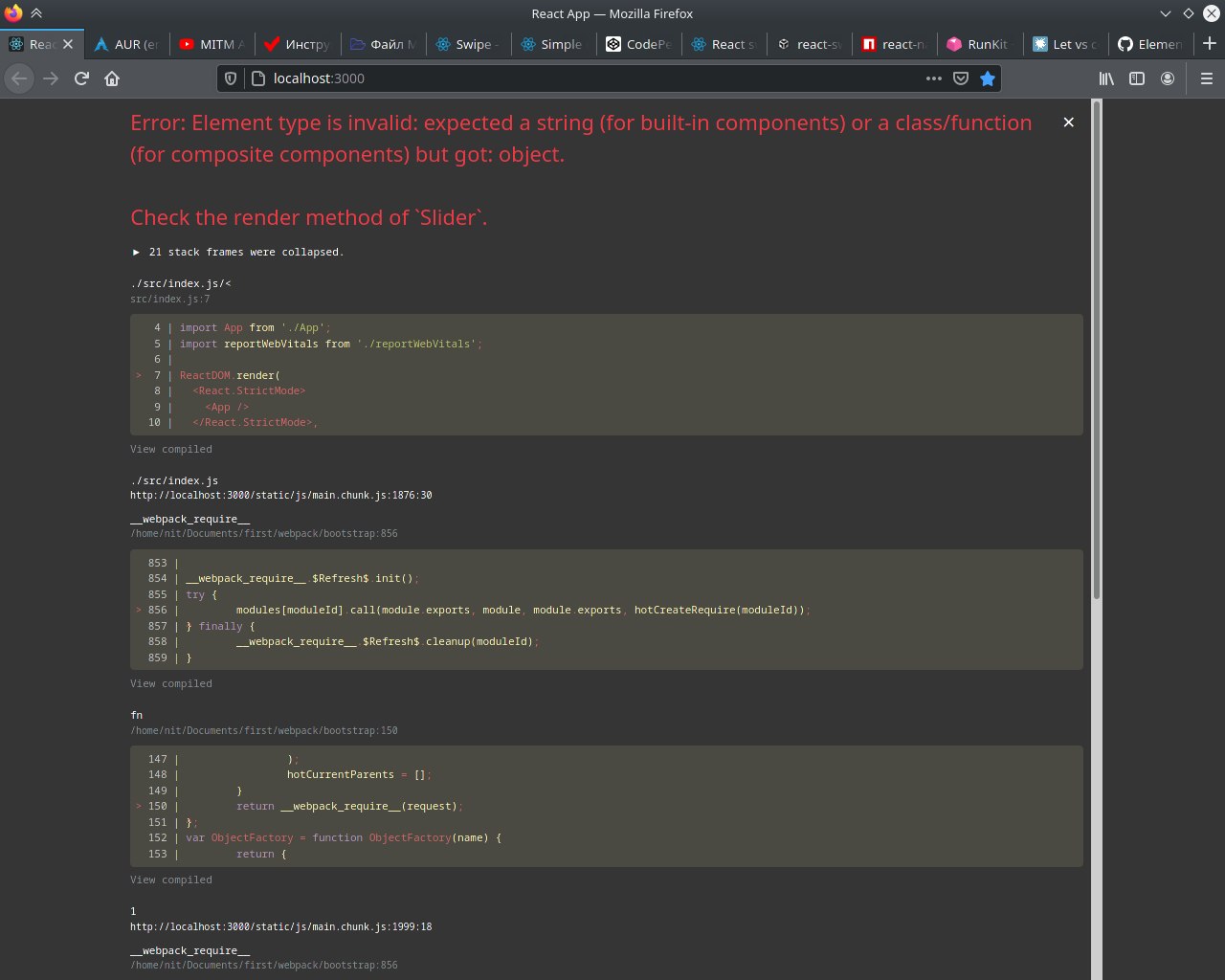The width and height of the screenshot is (1225, 980).
Task: Open the page actions three-dot menu
Action: (x=933, y=78)
